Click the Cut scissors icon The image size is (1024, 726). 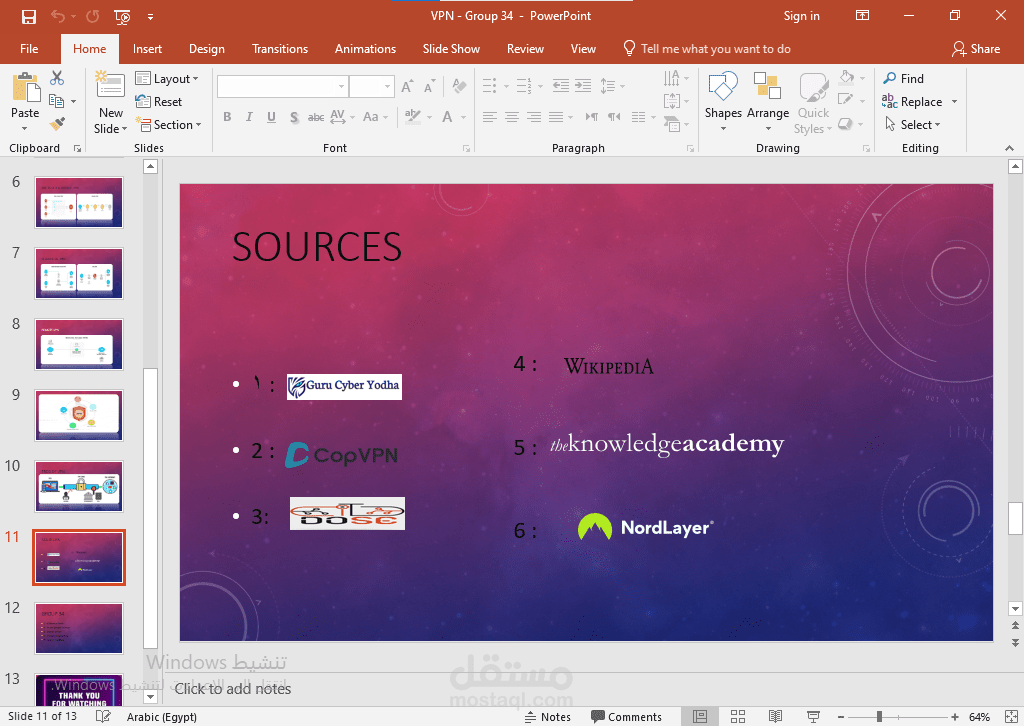pyautogui.click(x=57, y=78)
